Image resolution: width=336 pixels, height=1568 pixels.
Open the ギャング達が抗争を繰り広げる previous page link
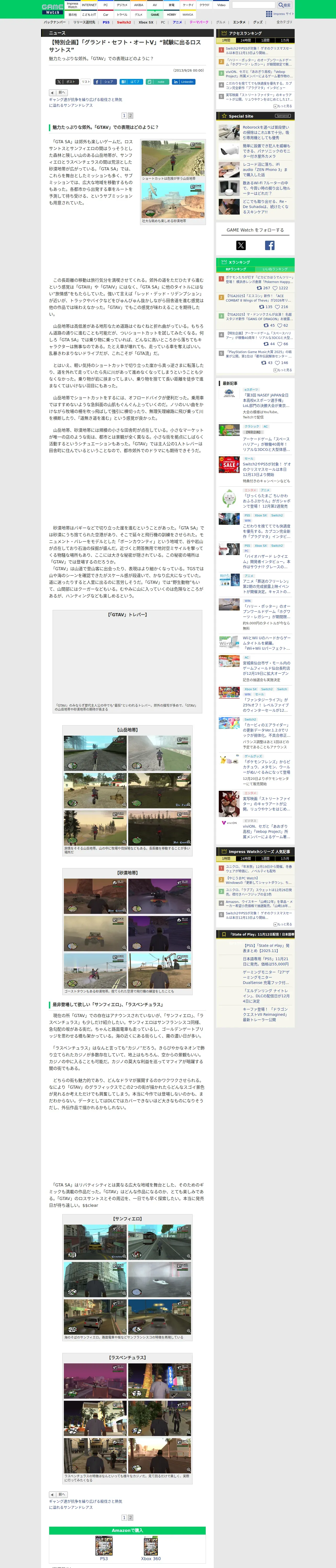tap(85, 102)
